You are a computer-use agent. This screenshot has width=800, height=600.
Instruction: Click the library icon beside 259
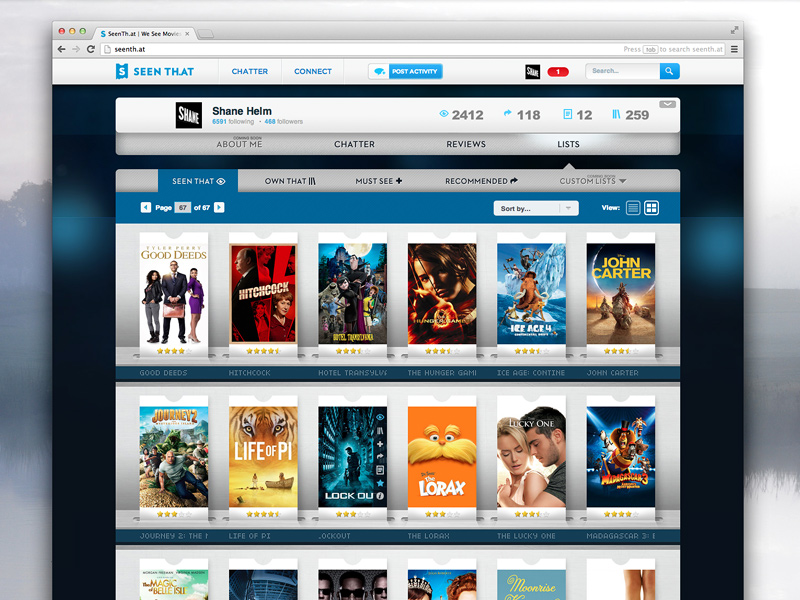click(616, 114)
